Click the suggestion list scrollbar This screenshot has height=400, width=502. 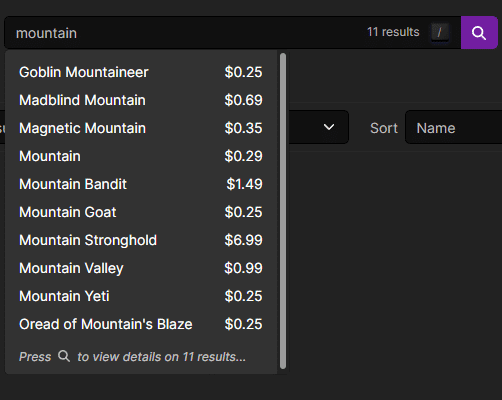pos(283,211)
